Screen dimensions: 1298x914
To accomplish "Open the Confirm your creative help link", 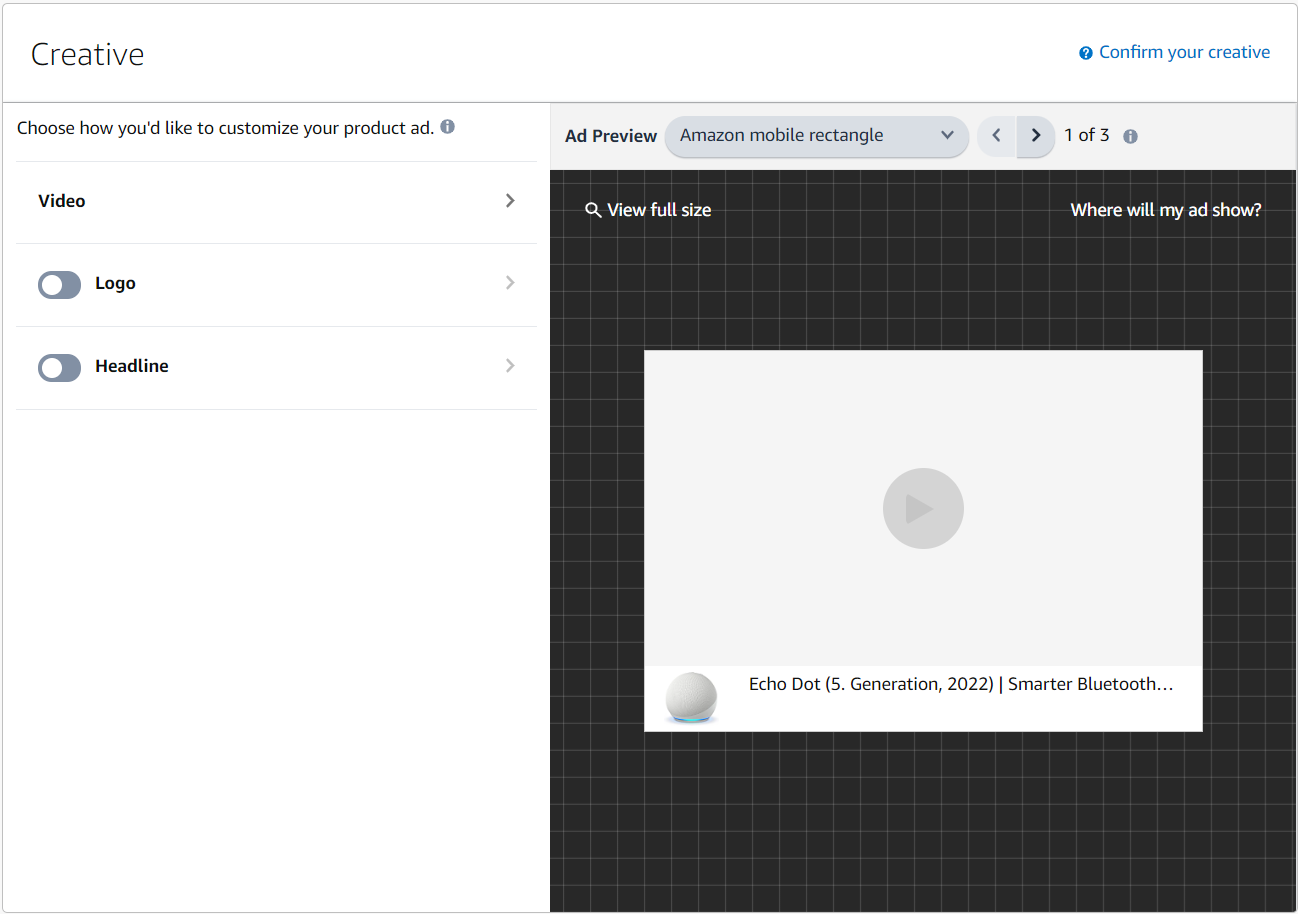I will (x=1184, y=52).
